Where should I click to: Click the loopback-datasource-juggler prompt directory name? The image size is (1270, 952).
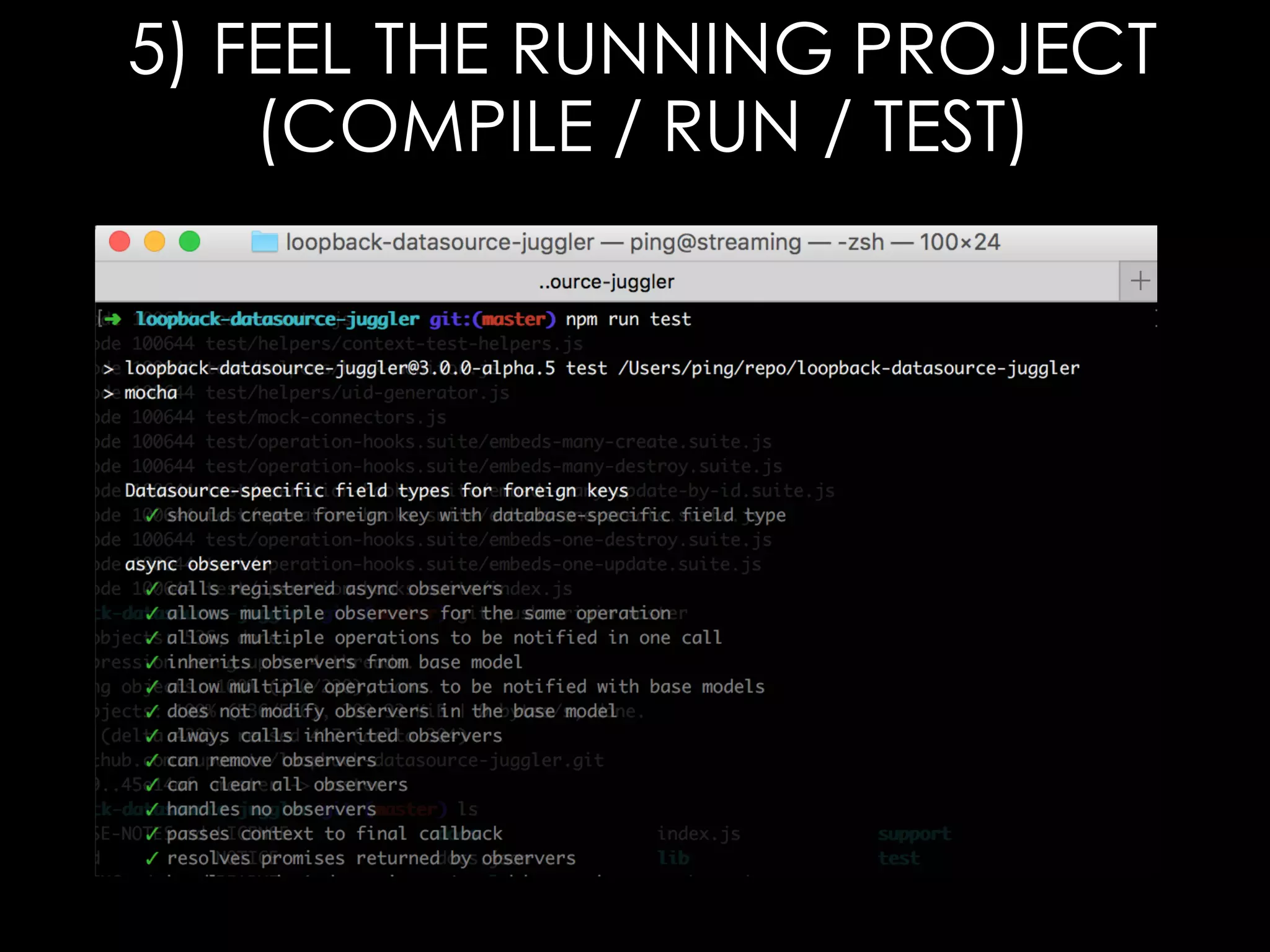[278, 319]
